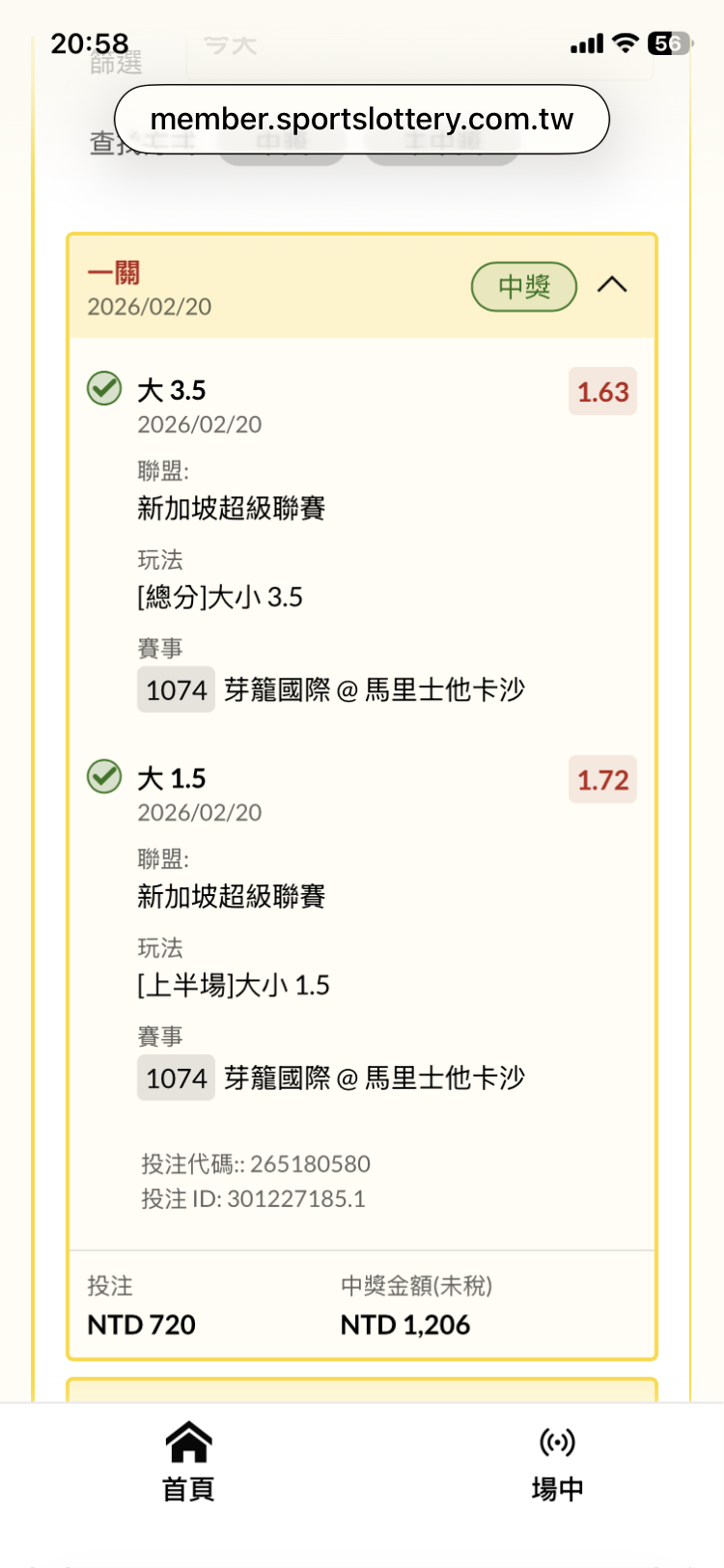Tap the 1074 code under 大 1.5

pos(176,1078)
